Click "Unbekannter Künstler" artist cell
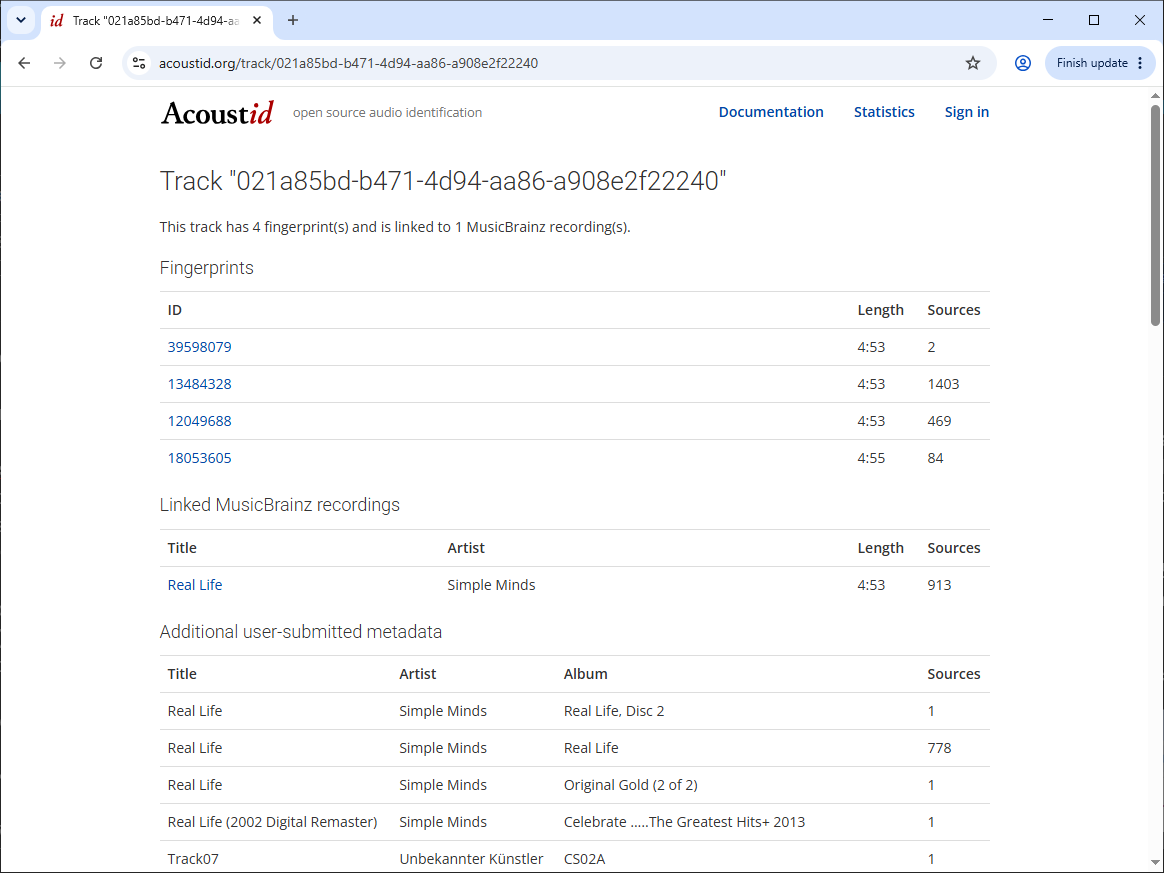1164x873 pixels. click(471, 859)
